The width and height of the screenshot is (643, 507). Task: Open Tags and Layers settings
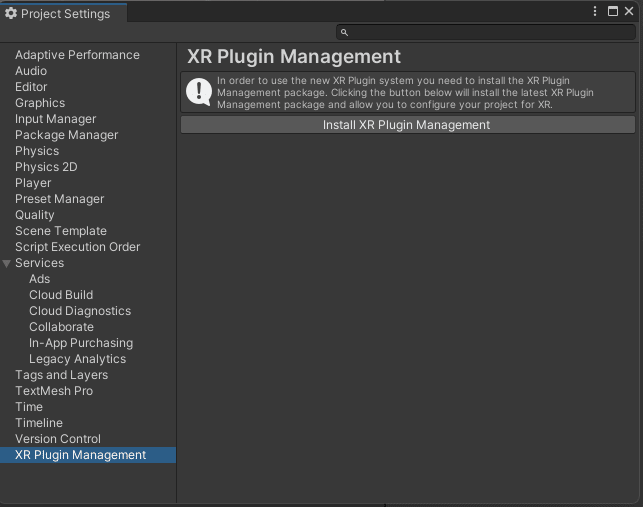[x=62, y=375]
